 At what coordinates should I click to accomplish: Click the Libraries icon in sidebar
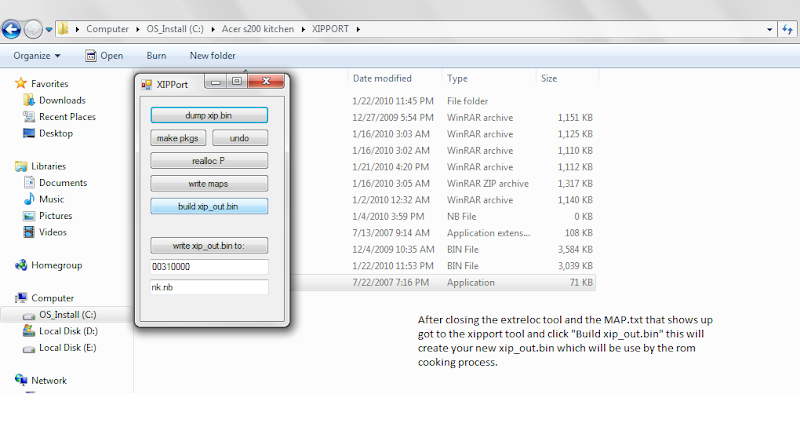pyautogui.click(x=21, y=166)
